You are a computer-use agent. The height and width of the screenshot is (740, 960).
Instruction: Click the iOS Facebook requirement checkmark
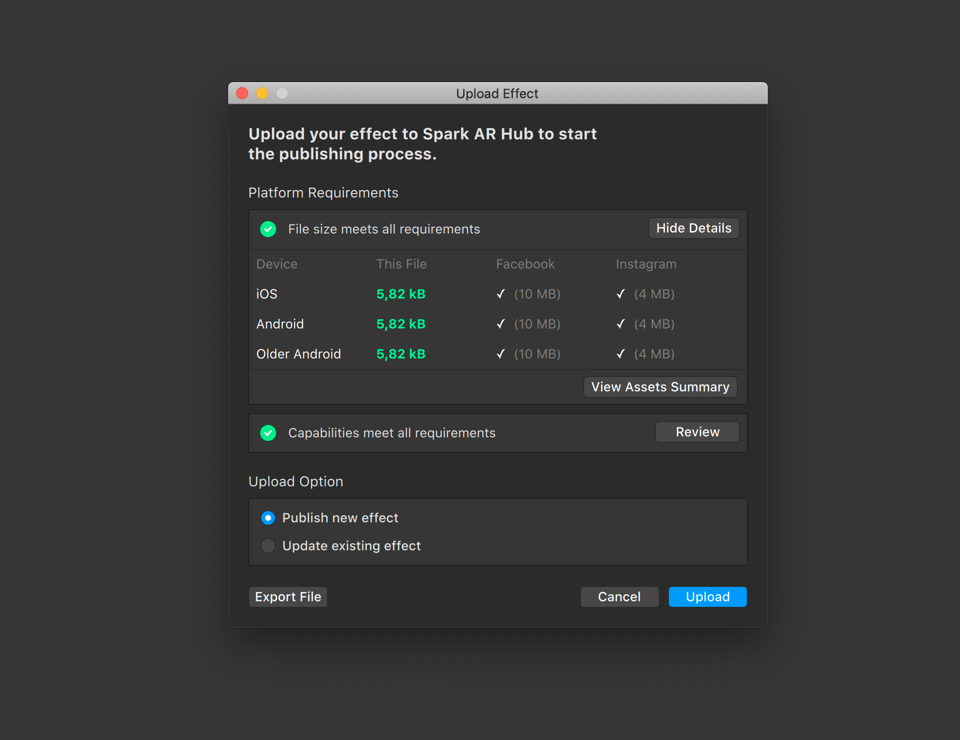click(x=501, y=294)
